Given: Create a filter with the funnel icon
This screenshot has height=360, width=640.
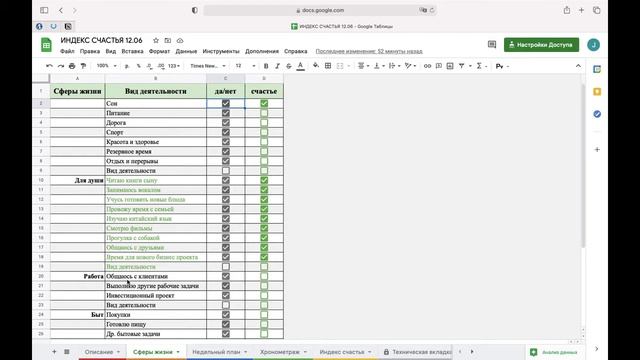Looking at the screenshot, I should pyautogui.click(x=462, y=66).
